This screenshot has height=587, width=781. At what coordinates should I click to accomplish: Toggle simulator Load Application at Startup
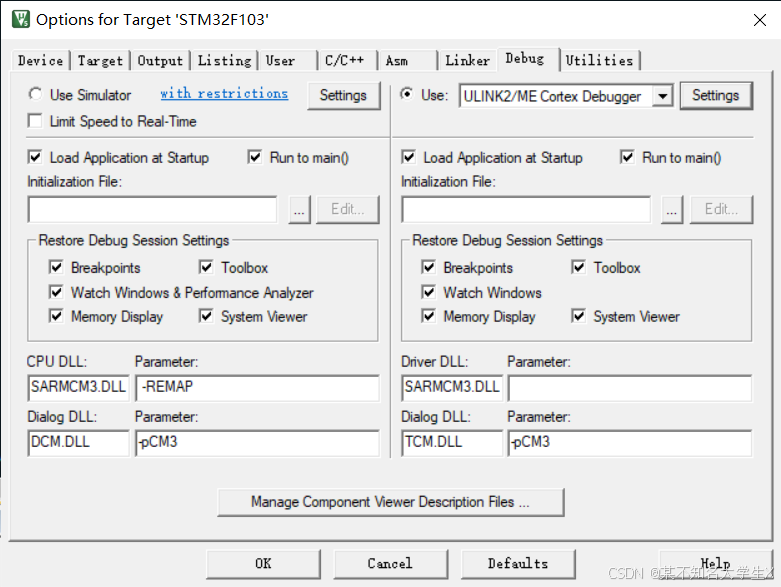[35, 157]
